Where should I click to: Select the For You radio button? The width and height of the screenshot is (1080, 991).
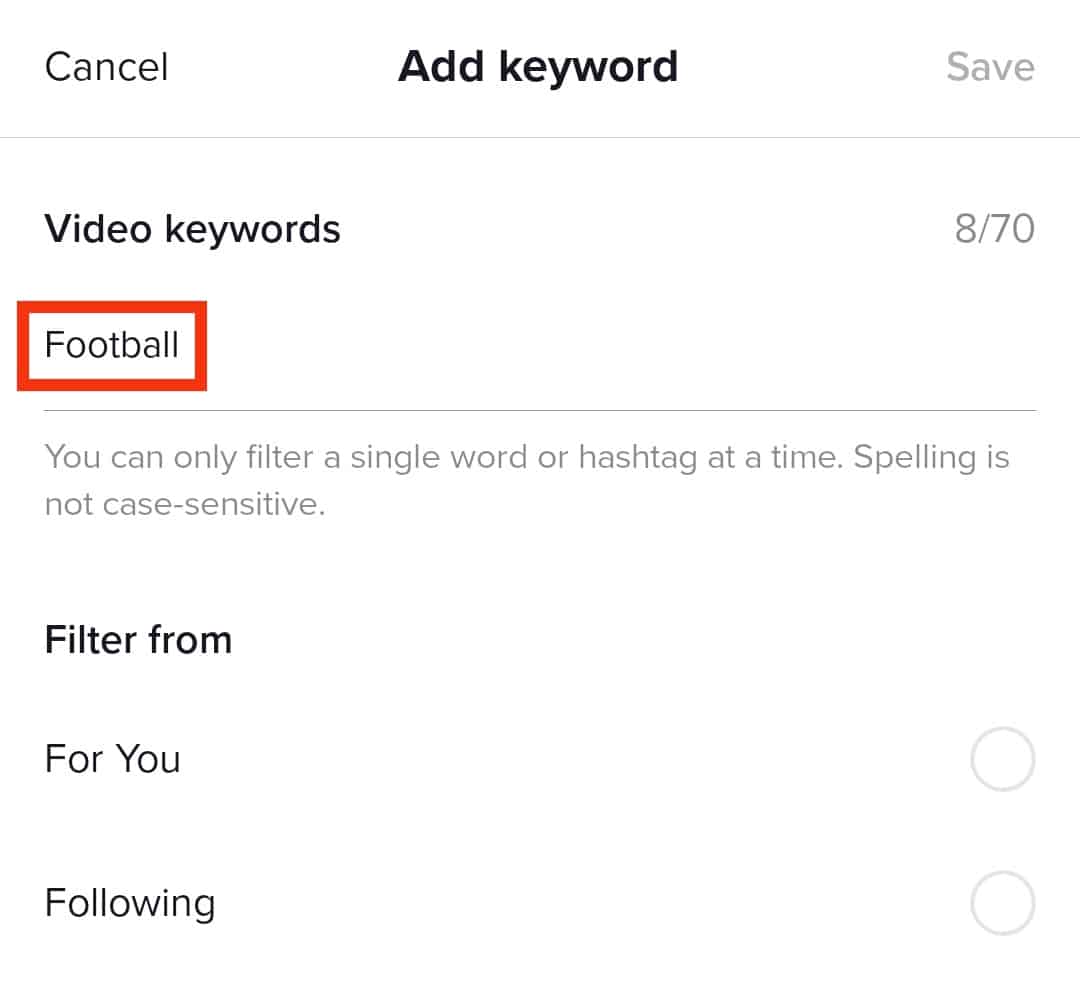click(1002, 760)
